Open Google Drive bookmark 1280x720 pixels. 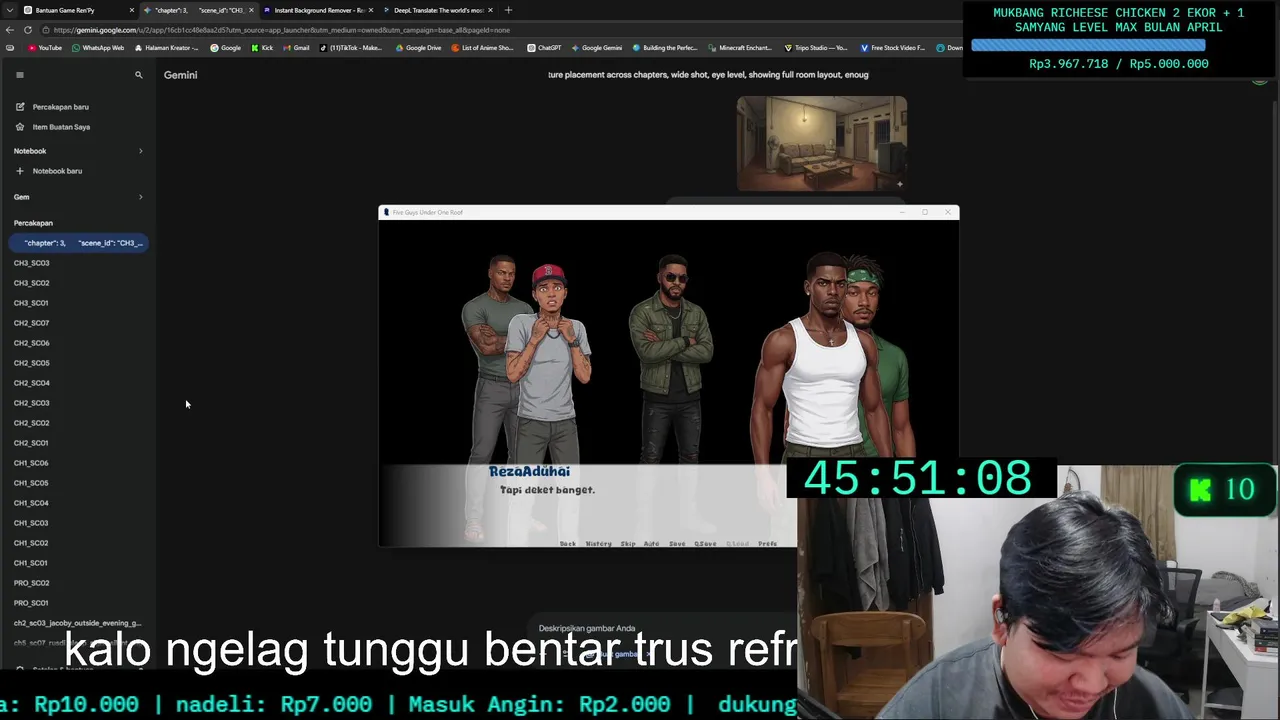(418, 48)
